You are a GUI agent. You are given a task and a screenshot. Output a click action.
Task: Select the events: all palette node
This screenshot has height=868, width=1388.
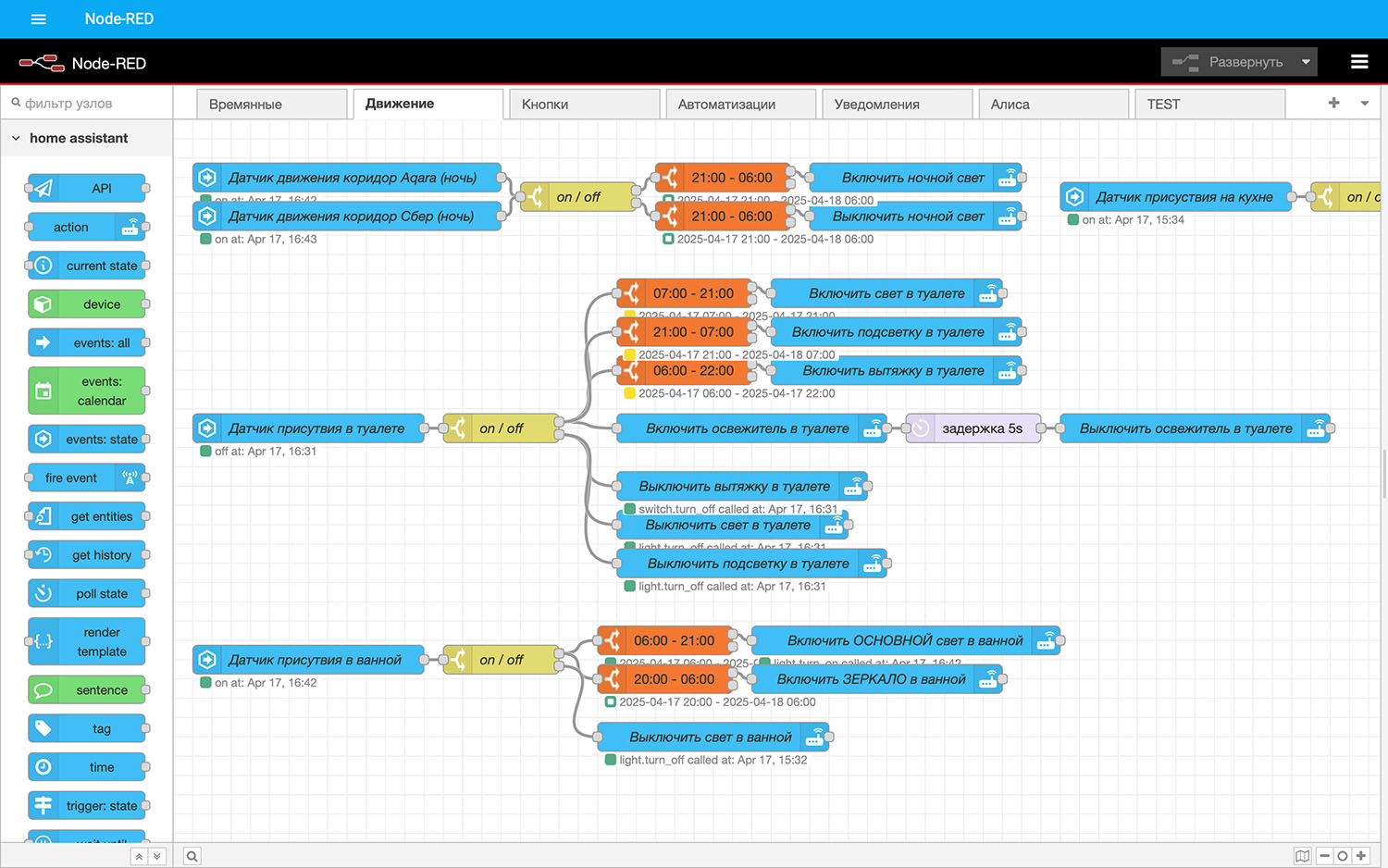coord(87,342)
